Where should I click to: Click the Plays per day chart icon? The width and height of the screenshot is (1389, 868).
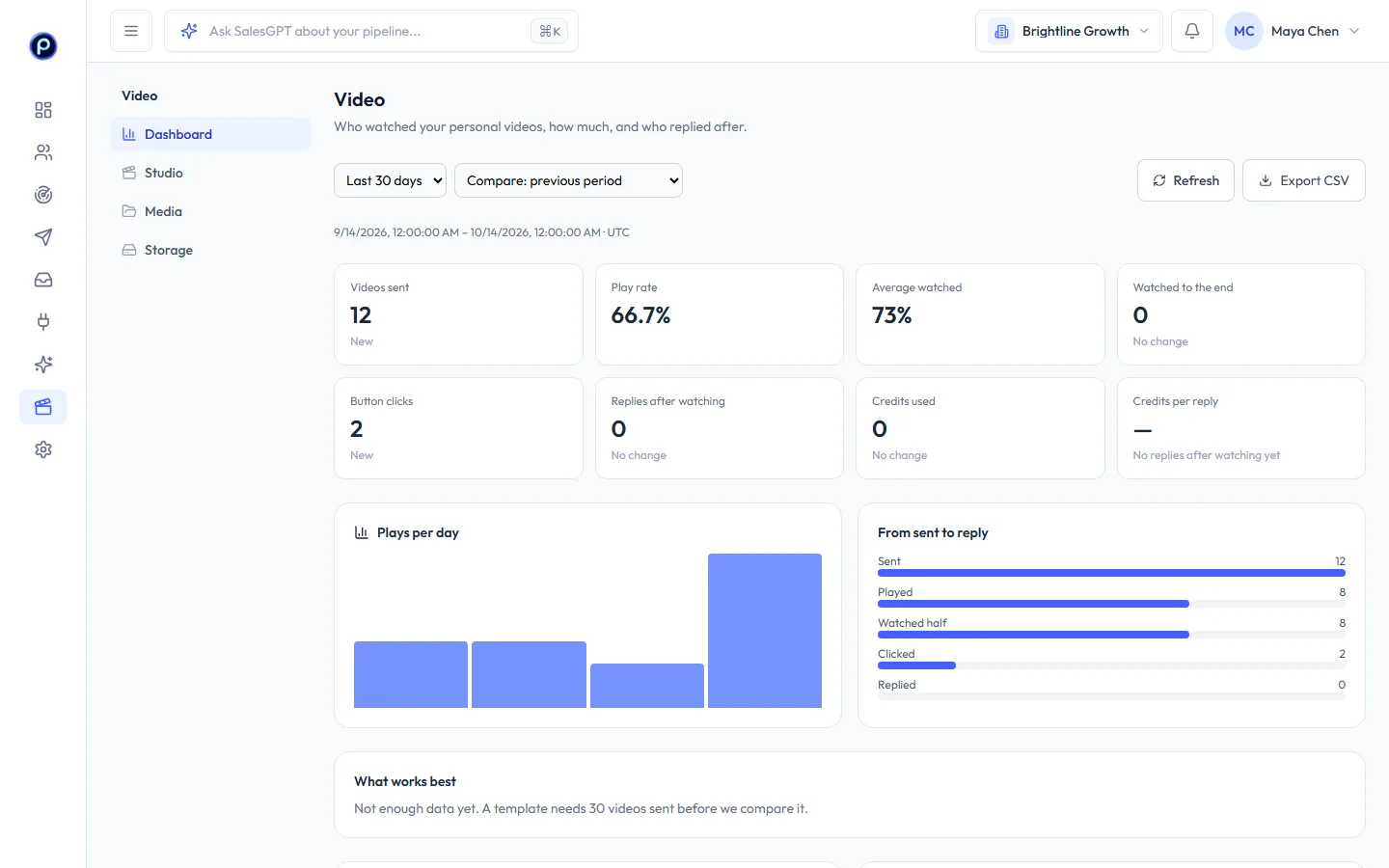[x=362, y=532]
